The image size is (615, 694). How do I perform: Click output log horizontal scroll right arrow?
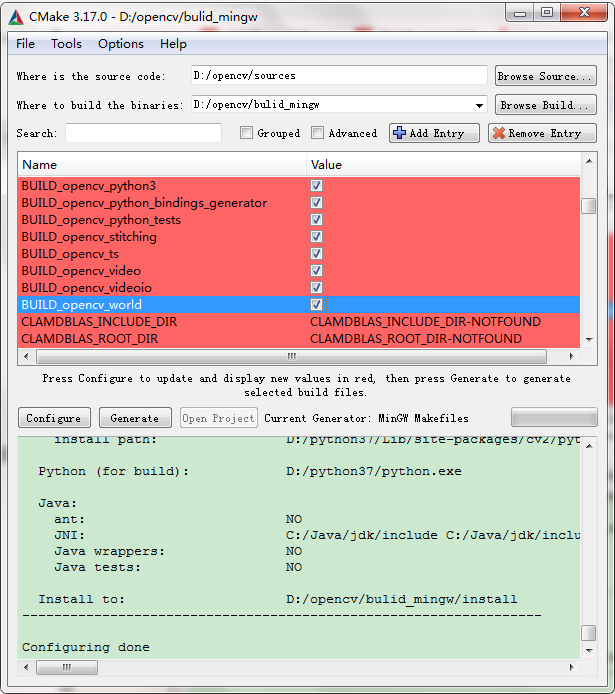pyautogui.click(x=572, y=667)
